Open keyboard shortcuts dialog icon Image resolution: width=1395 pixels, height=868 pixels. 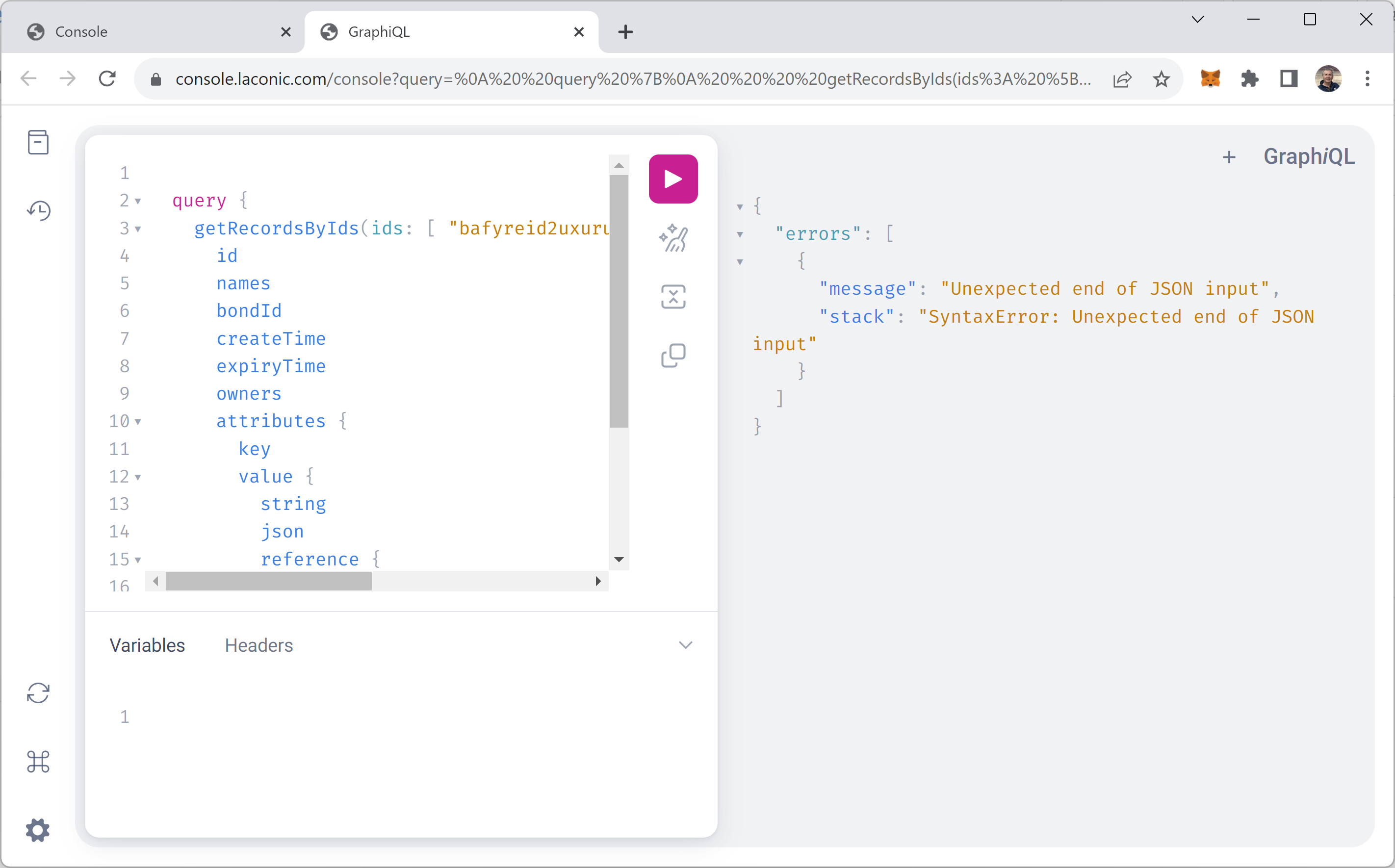[x=38, y=761]
